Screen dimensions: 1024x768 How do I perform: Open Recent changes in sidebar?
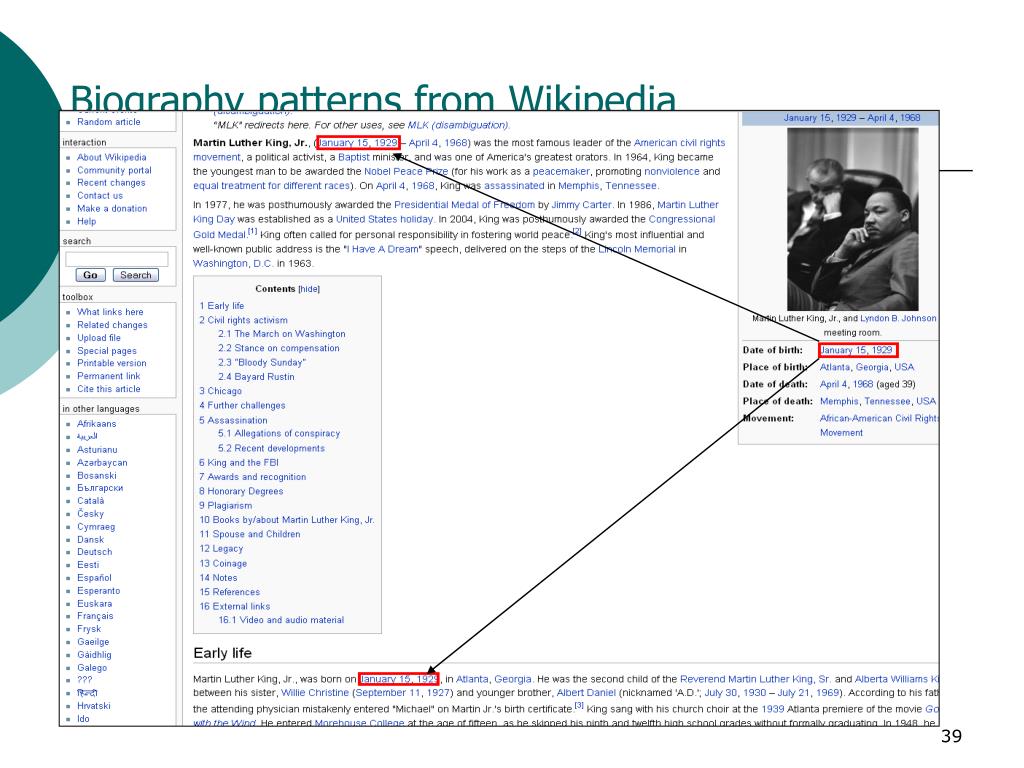111,183
